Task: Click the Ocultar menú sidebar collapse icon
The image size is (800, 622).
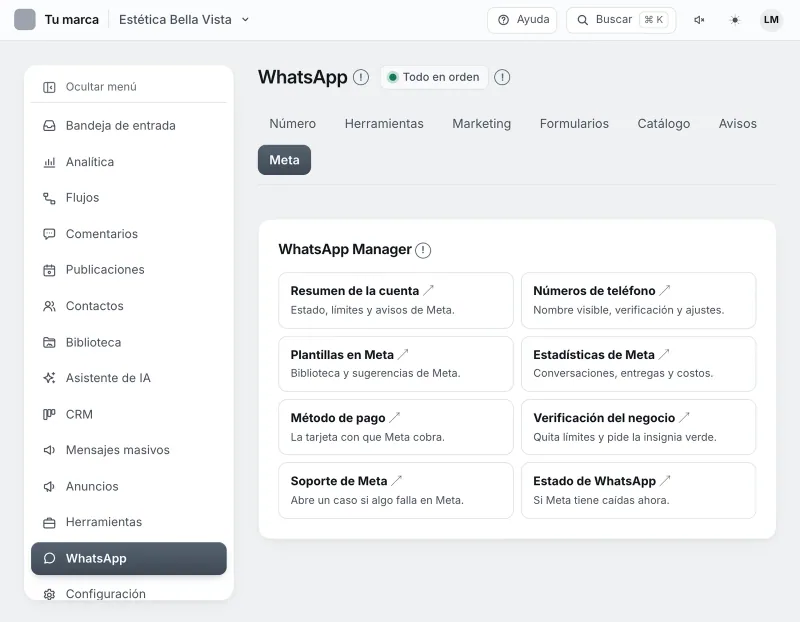Action: (49, 87)
